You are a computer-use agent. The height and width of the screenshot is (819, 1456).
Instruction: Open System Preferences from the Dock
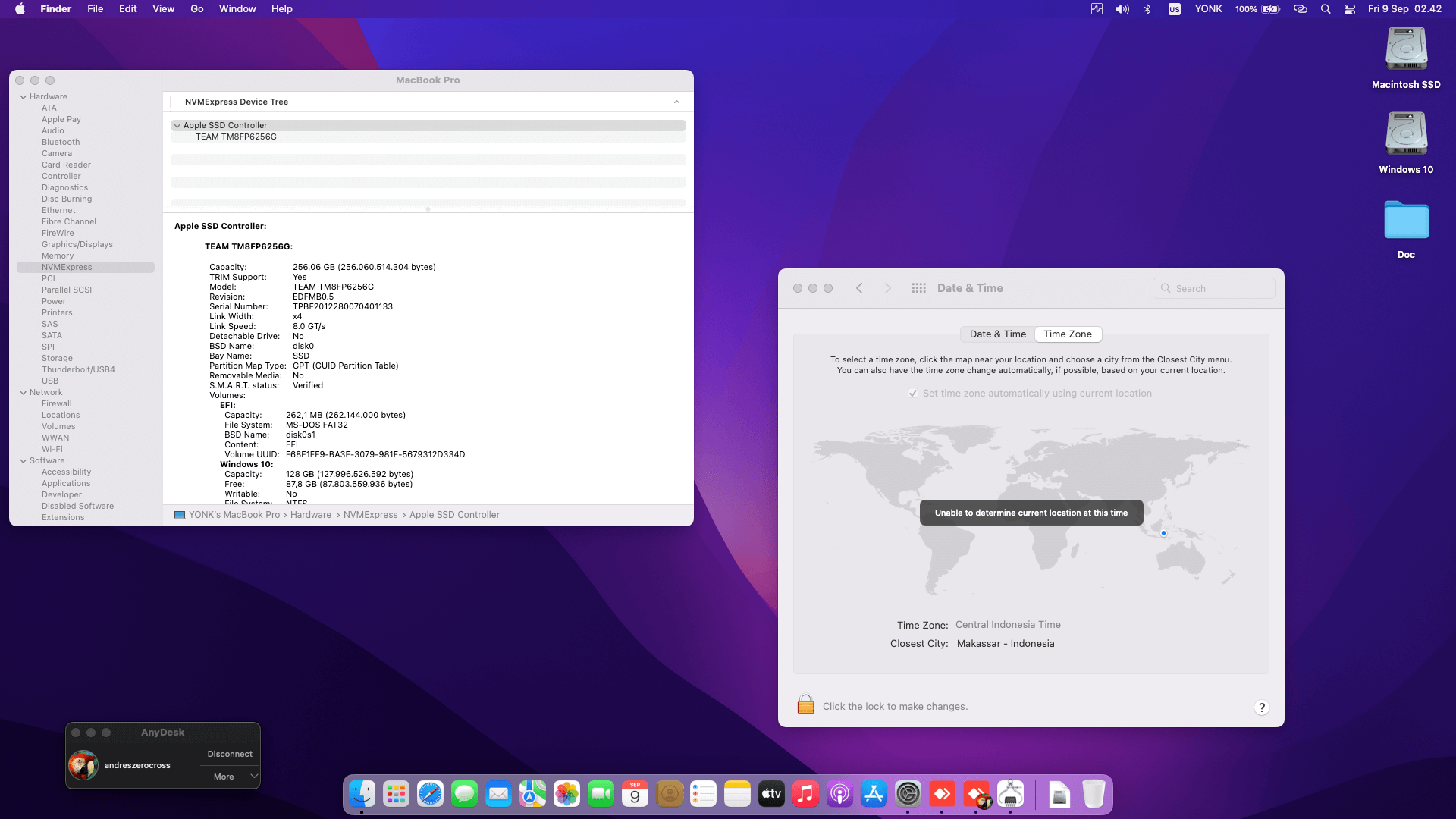point(908,794)
